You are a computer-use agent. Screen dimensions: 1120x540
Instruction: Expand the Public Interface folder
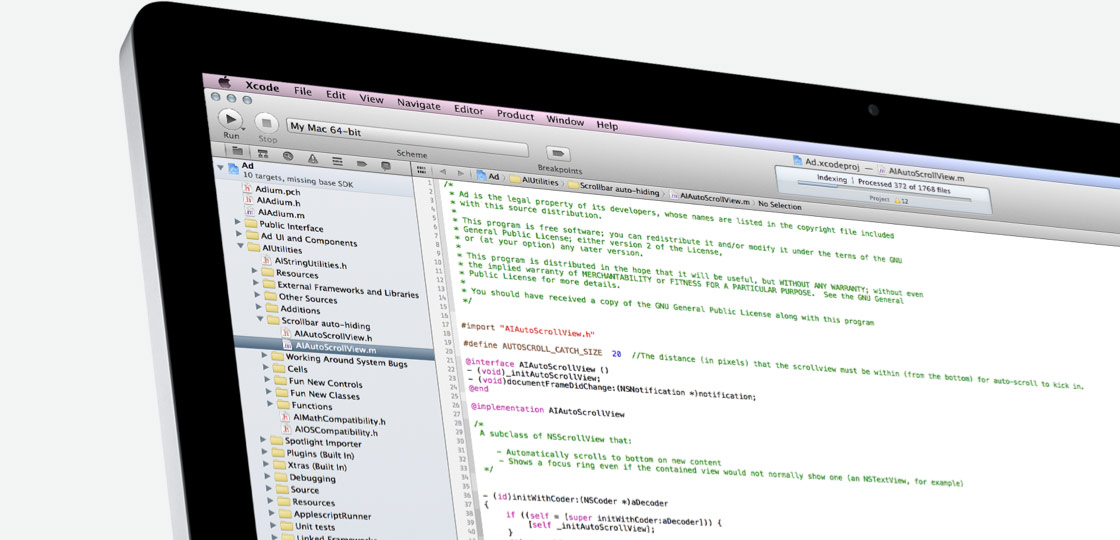[238, 222]
